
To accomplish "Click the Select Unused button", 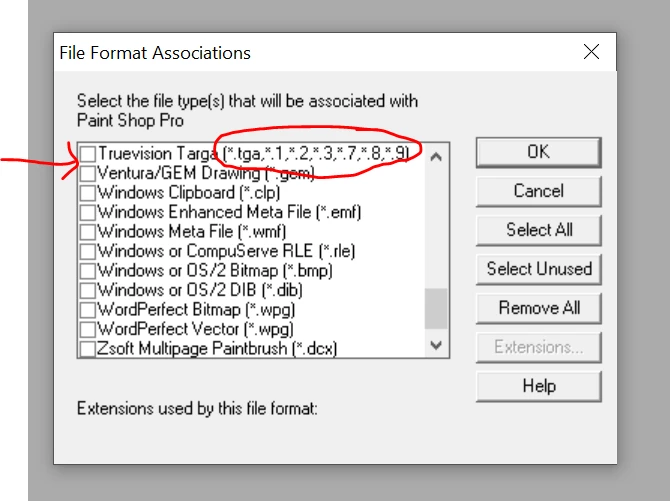I will 538,269.
